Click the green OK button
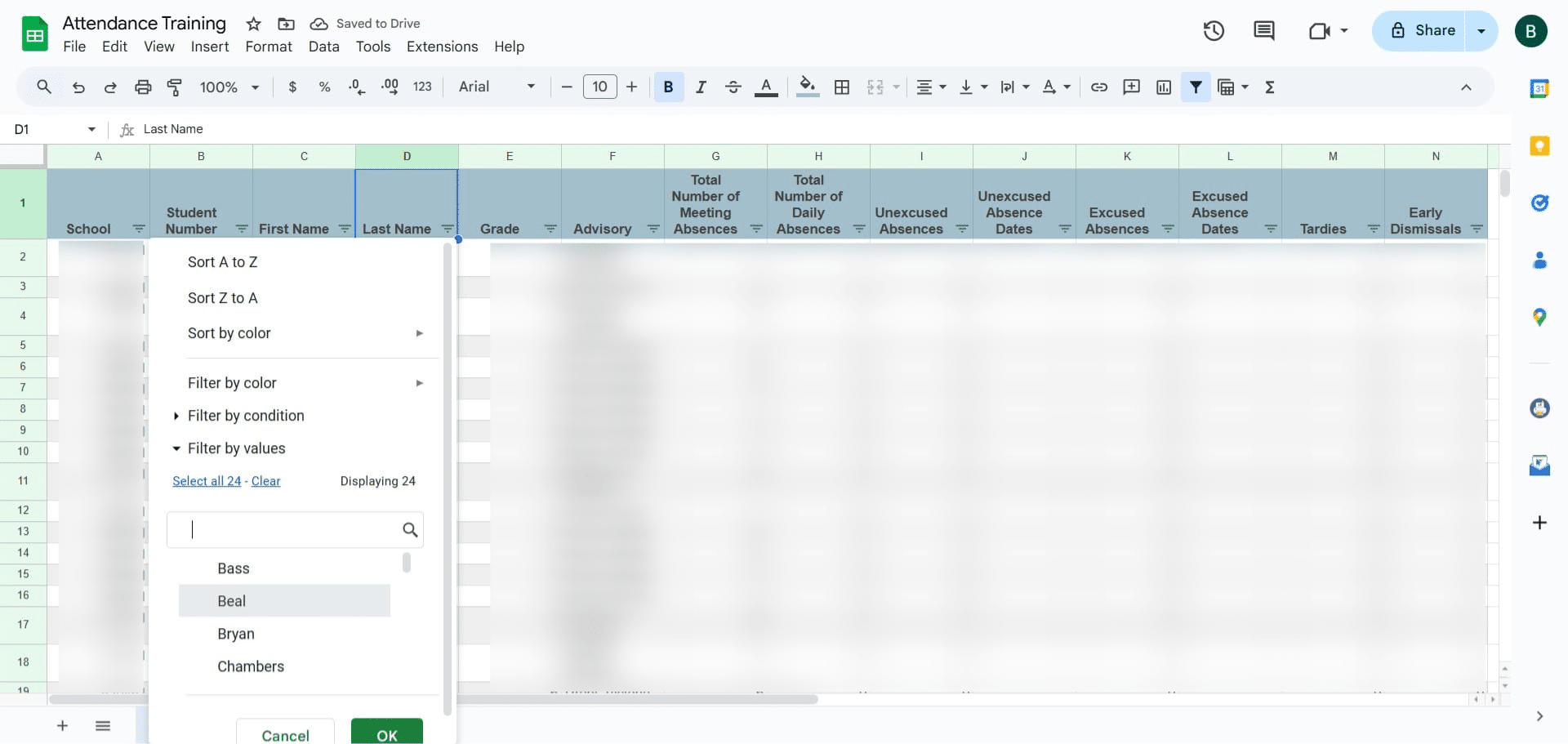The height and width of the screenshot is (744, 1568). pos(387,732)
